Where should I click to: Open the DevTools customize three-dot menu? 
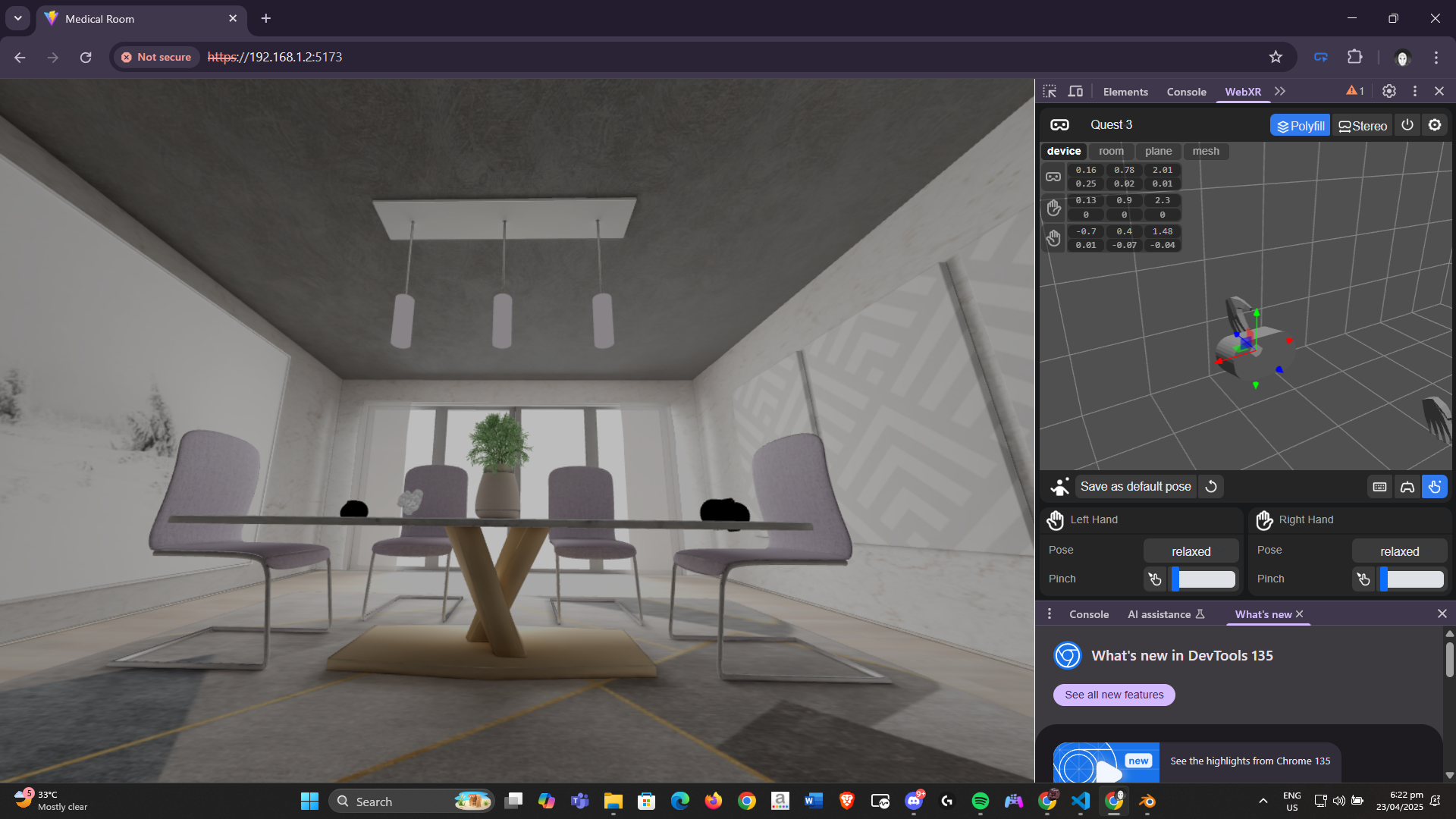click(1415, 91)
